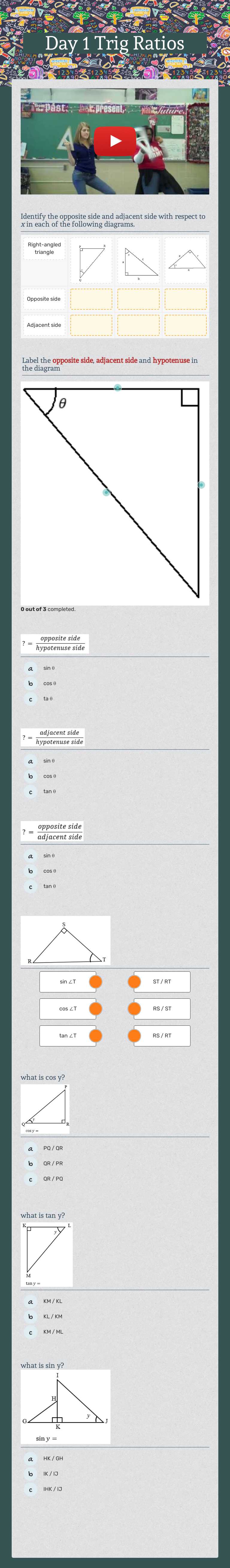
Task: Click the orange connector dot beside tan ∠T
Action: click(x=95, y=1035)
